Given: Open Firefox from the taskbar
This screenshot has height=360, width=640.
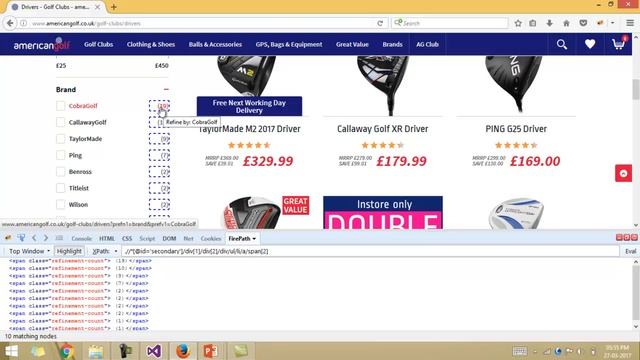Looking at the screenshot, I should 183,351.
